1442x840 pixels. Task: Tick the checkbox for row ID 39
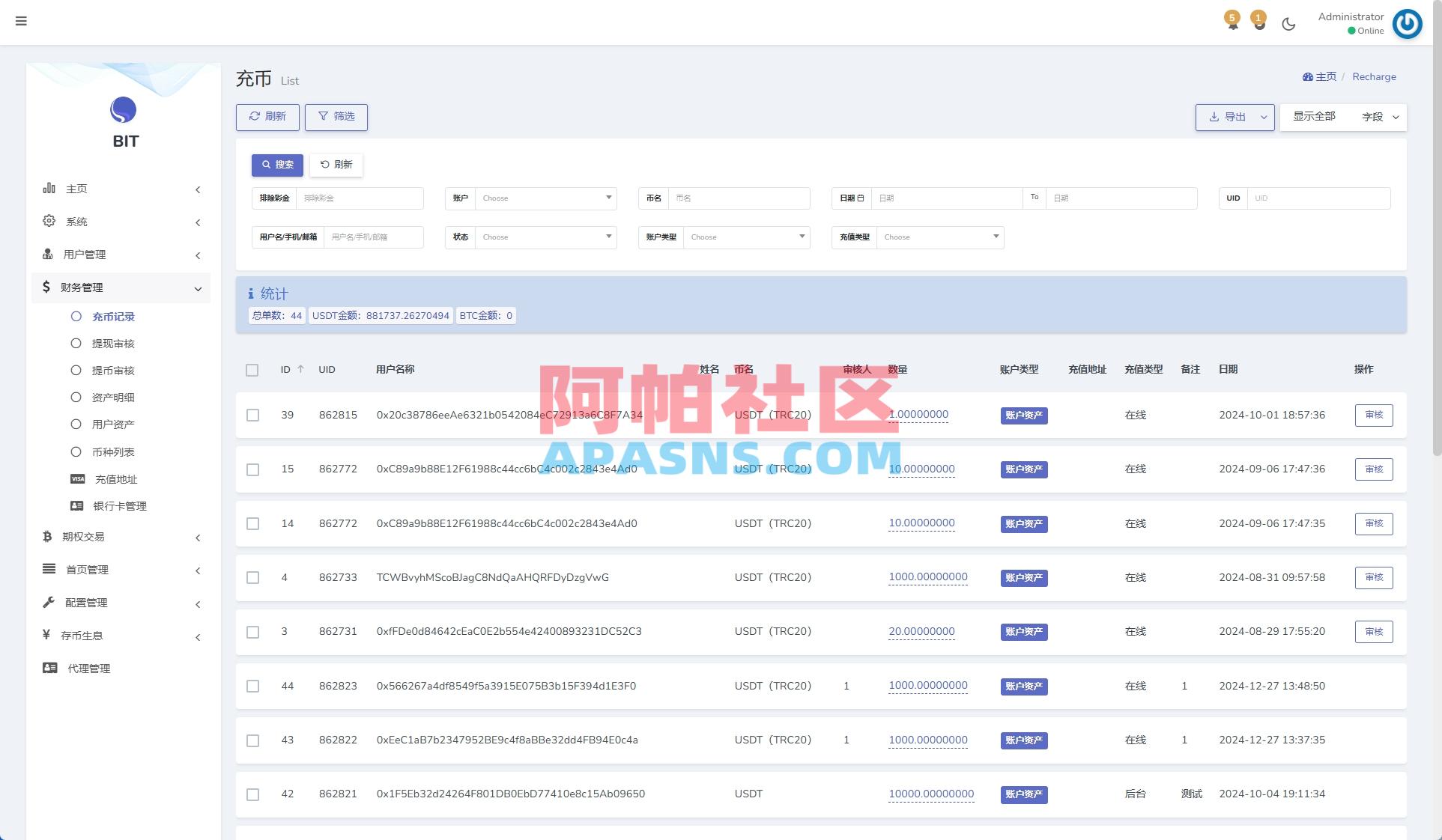coord(252,416)
